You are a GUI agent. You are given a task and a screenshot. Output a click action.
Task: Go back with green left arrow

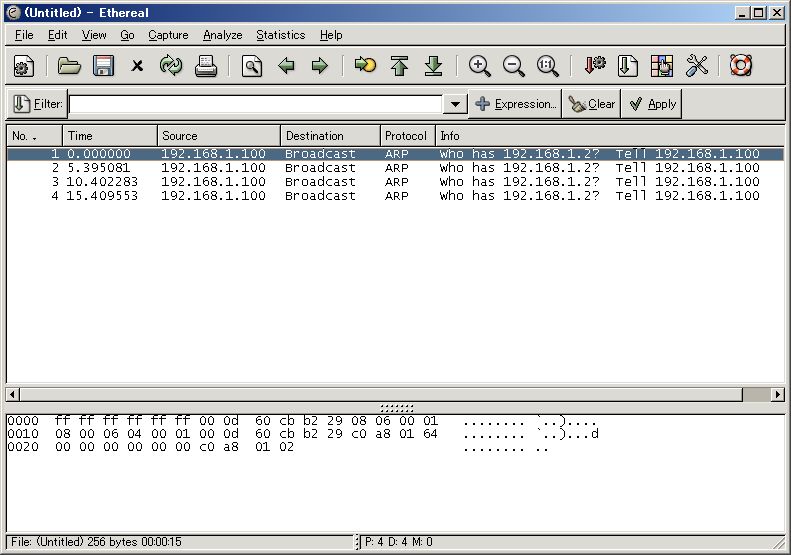[286, 66]
